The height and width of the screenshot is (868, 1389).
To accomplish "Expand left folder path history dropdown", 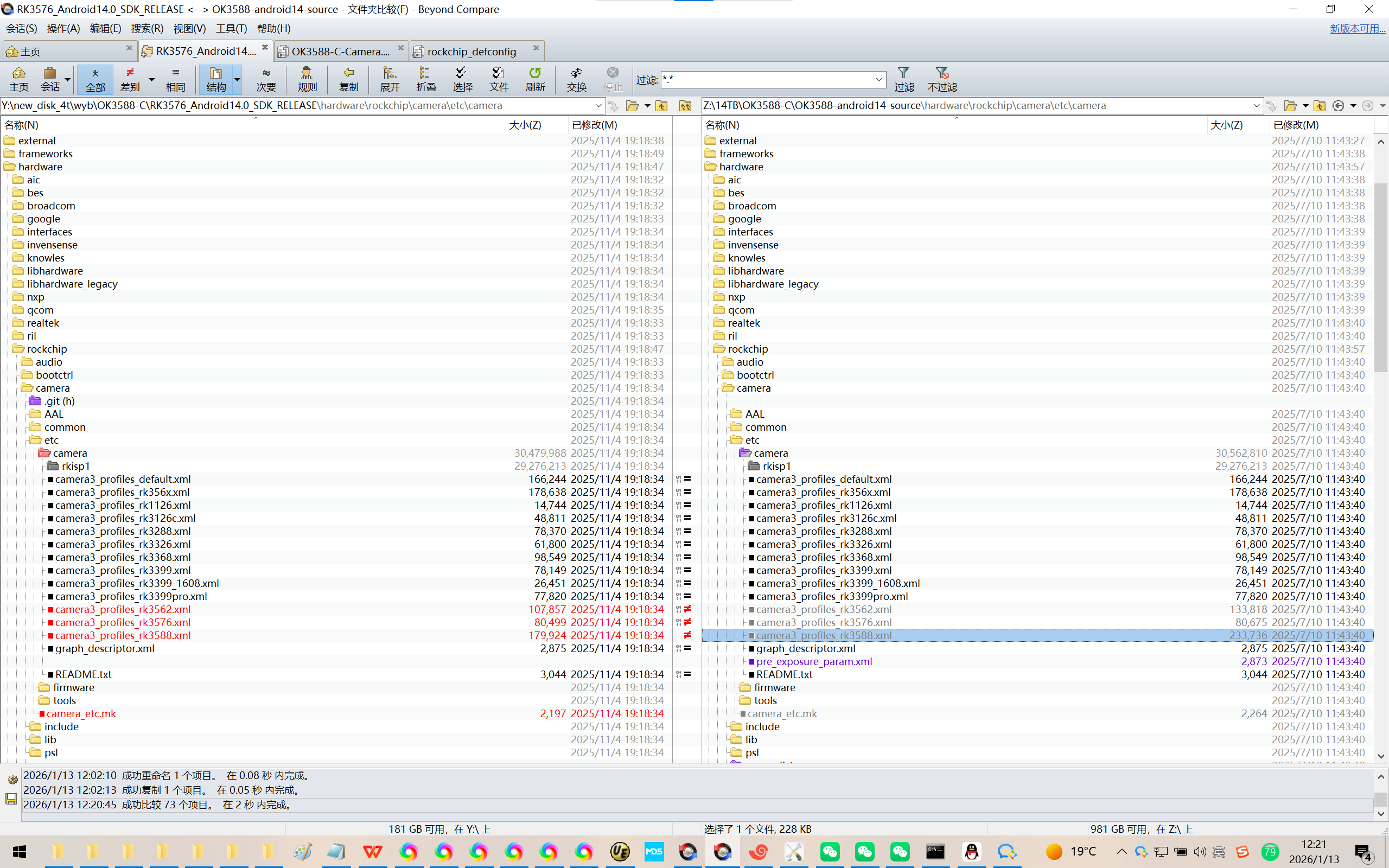I will (598, 106).
